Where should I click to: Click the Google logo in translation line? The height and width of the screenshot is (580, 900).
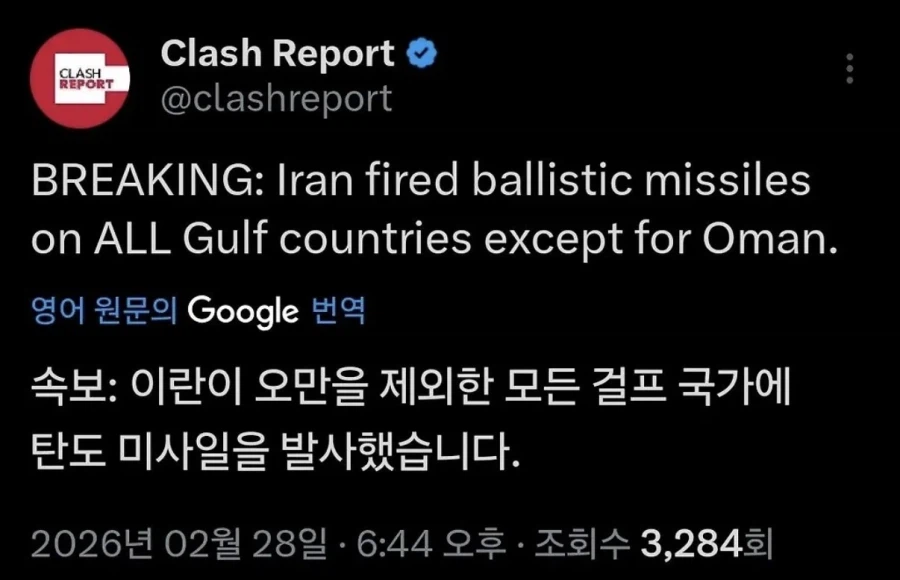click(x=243, y=312)
